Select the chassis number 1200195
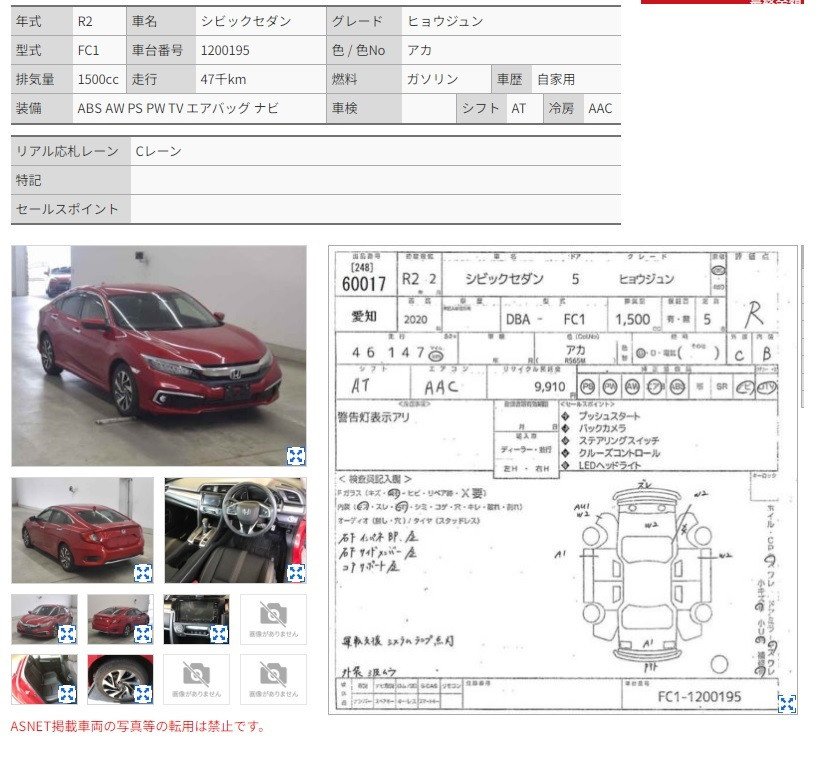This screenshot has height=771, width=821. 225,50
